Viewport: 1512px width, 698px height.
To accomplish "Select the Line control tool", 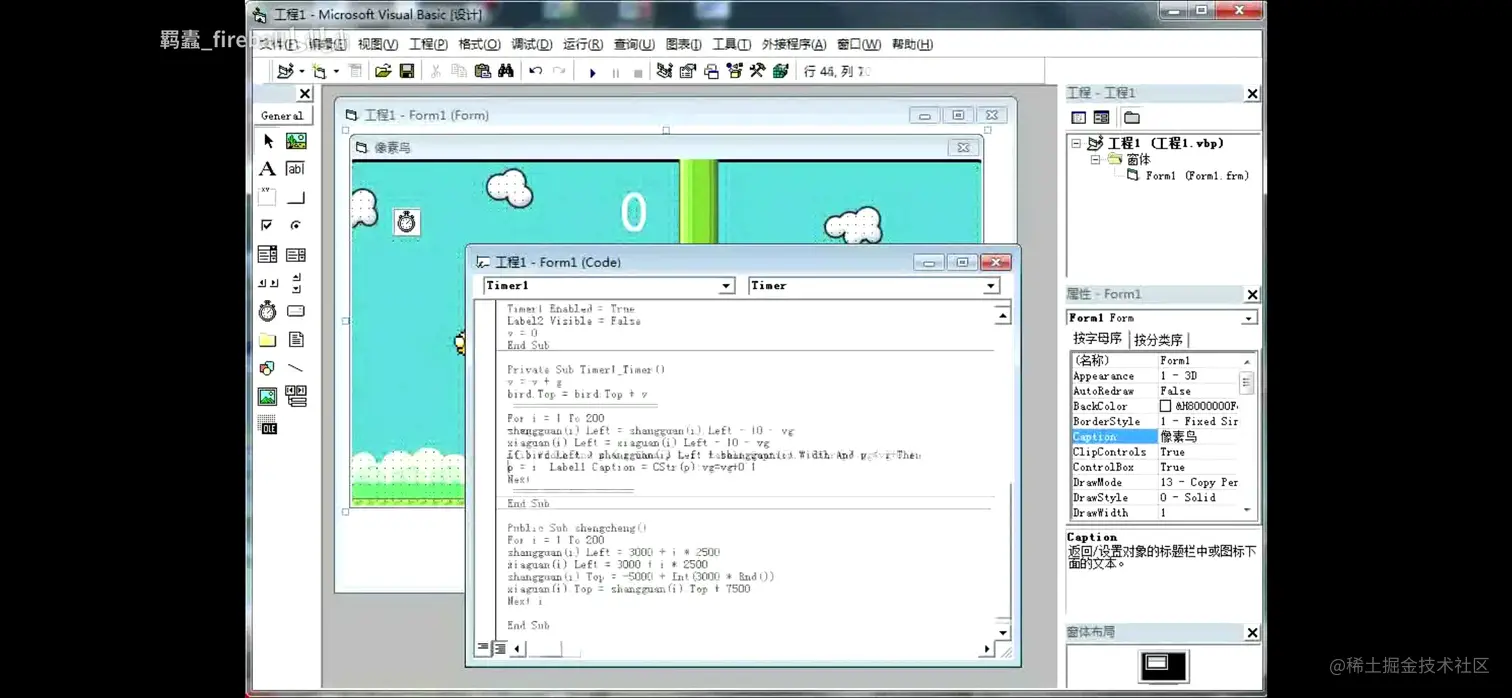I will coord(296,368).
